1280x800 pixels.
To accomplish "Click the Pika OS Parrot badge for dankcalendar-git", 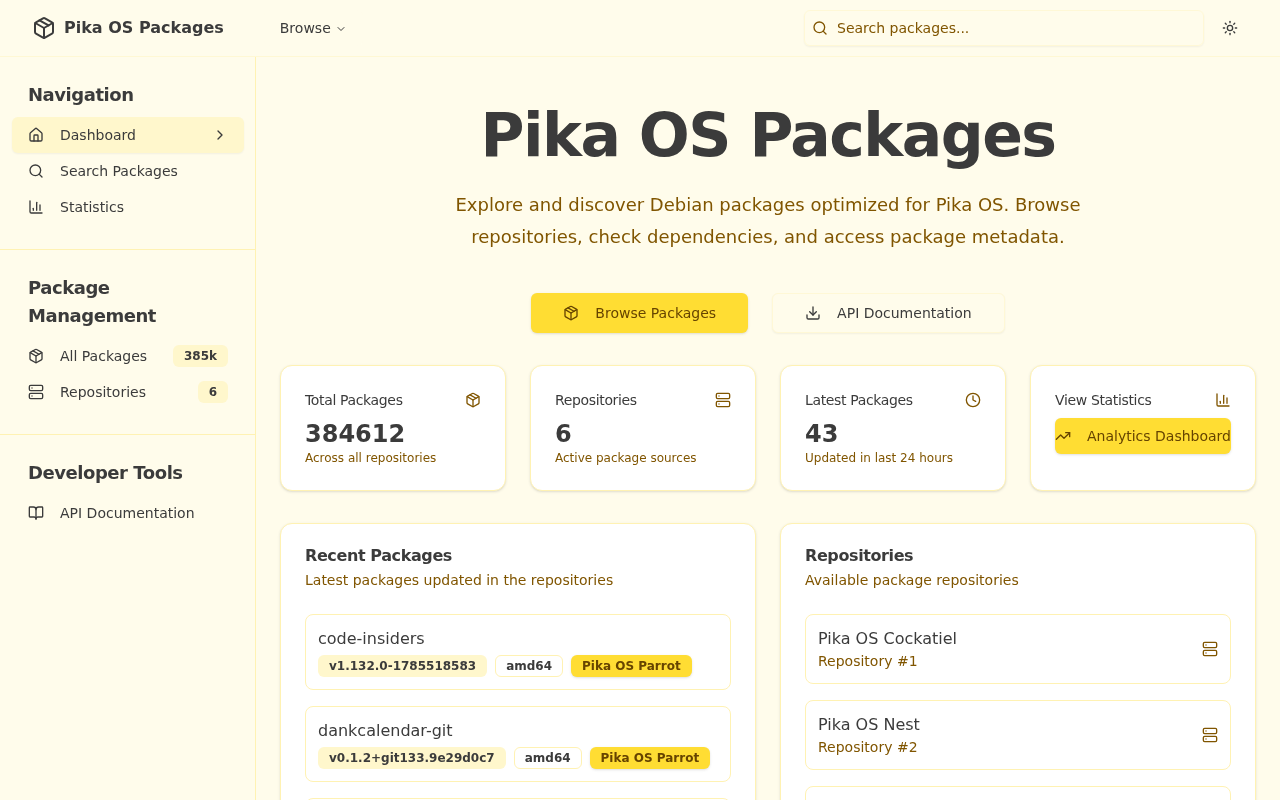I will [x=650, y=758].
